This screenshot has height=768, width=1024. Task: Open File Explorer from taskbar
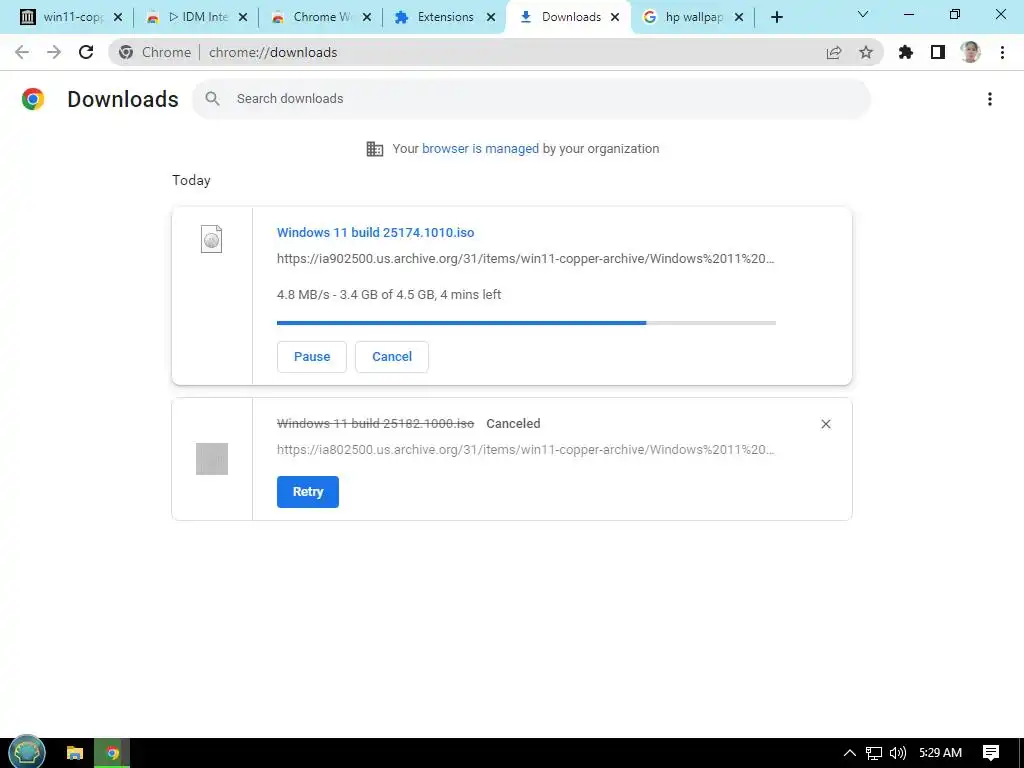pyautogui.click(x=75, y=754)
